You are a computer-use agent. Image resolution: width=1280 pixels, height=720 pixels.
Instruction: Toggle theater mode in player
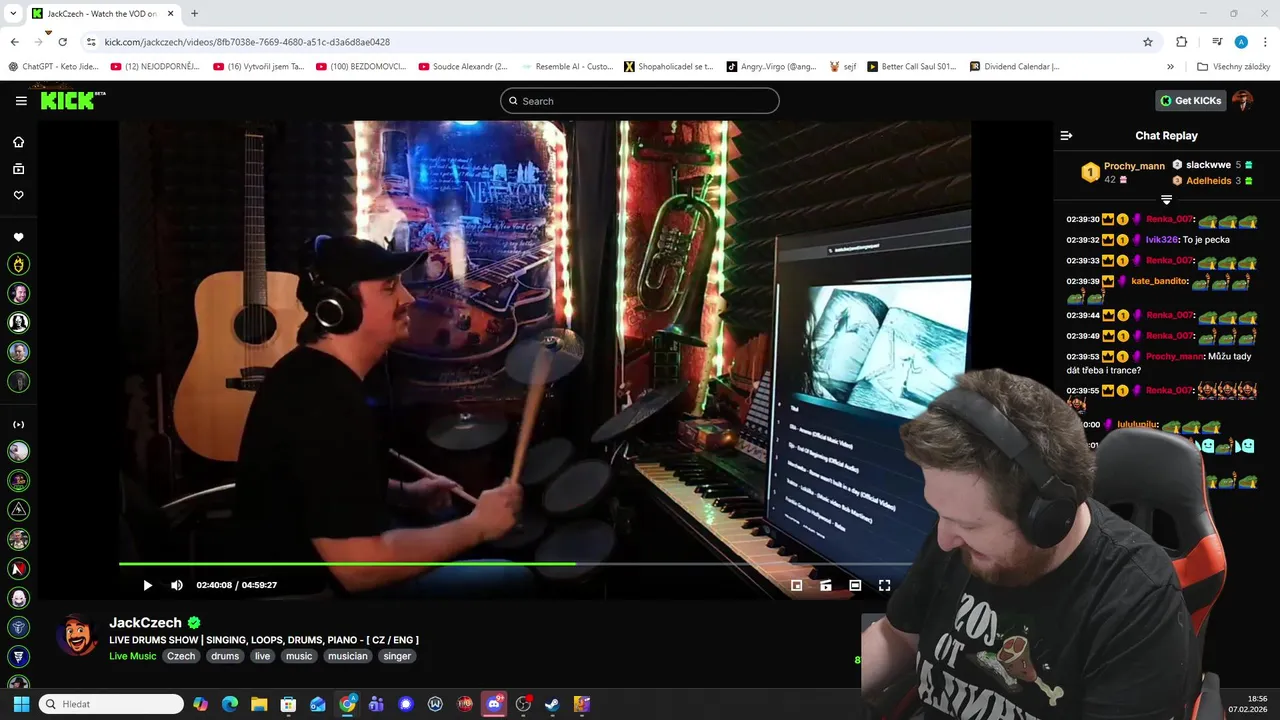click(x=855, y=585)
